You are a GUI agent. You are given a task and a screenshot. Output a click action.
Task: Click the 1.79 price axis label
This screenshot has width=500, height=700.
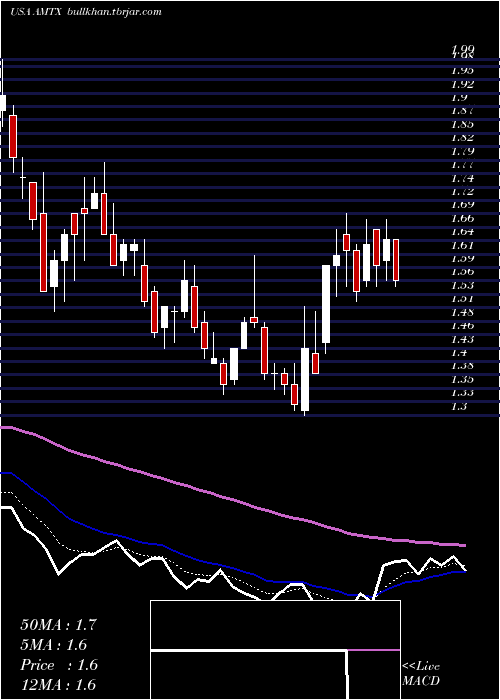click(462, 151)
